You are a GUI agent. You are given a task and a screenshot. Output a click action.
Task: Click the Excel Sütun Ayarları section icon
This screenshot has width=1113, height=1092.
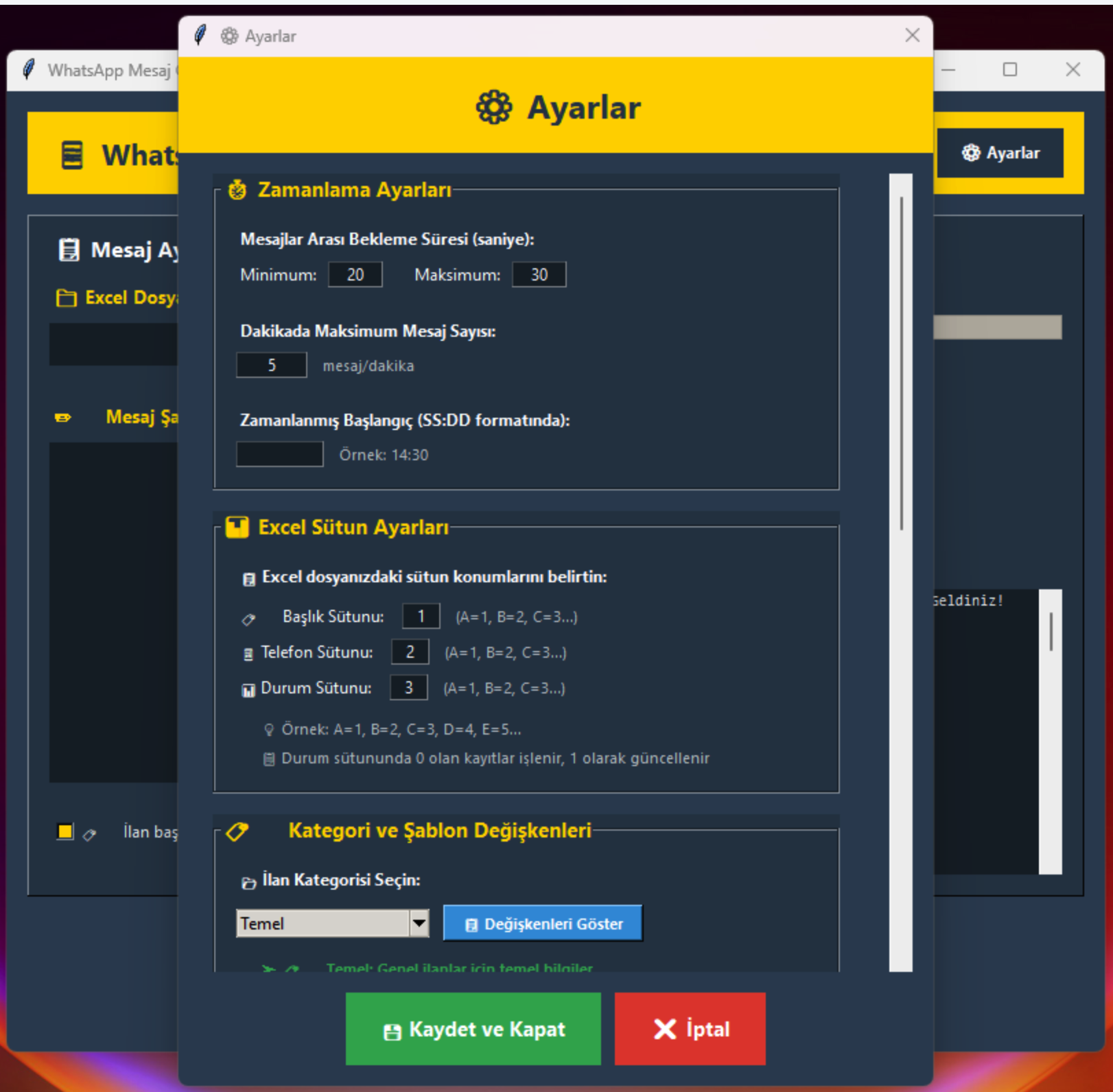[x=237, y=527]
